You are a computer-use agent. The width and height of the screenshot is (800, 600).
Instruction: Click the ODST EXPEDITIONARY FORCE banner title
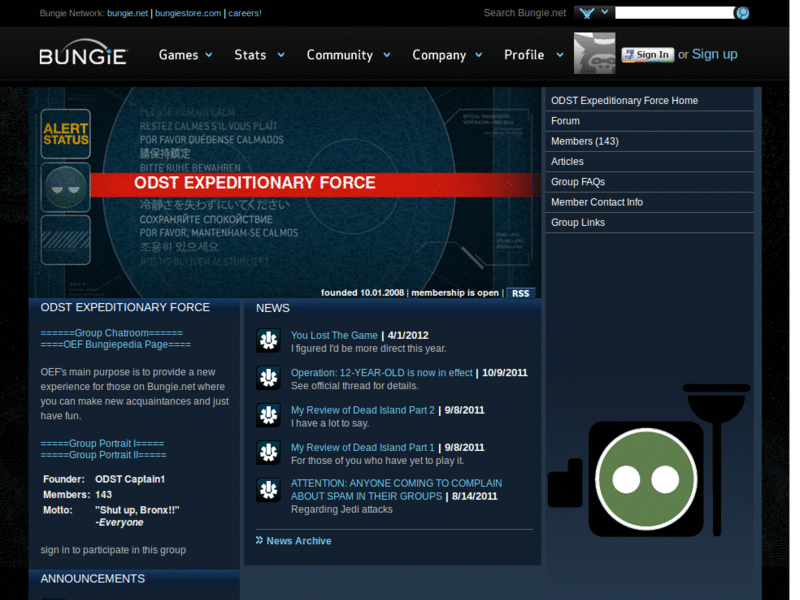[255, 183]
